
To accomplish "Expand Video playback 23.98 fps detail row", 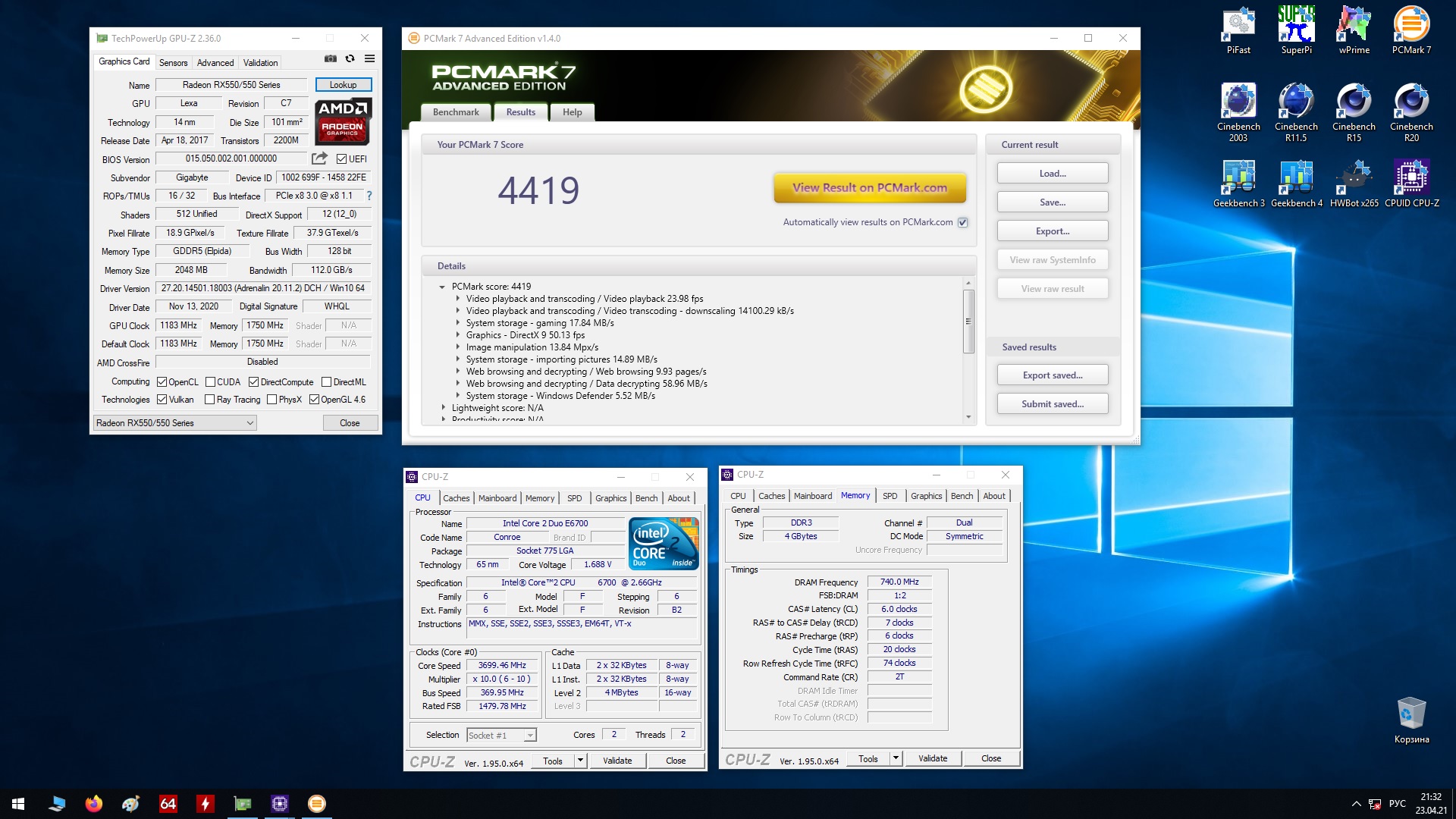I will click(457, 299).
